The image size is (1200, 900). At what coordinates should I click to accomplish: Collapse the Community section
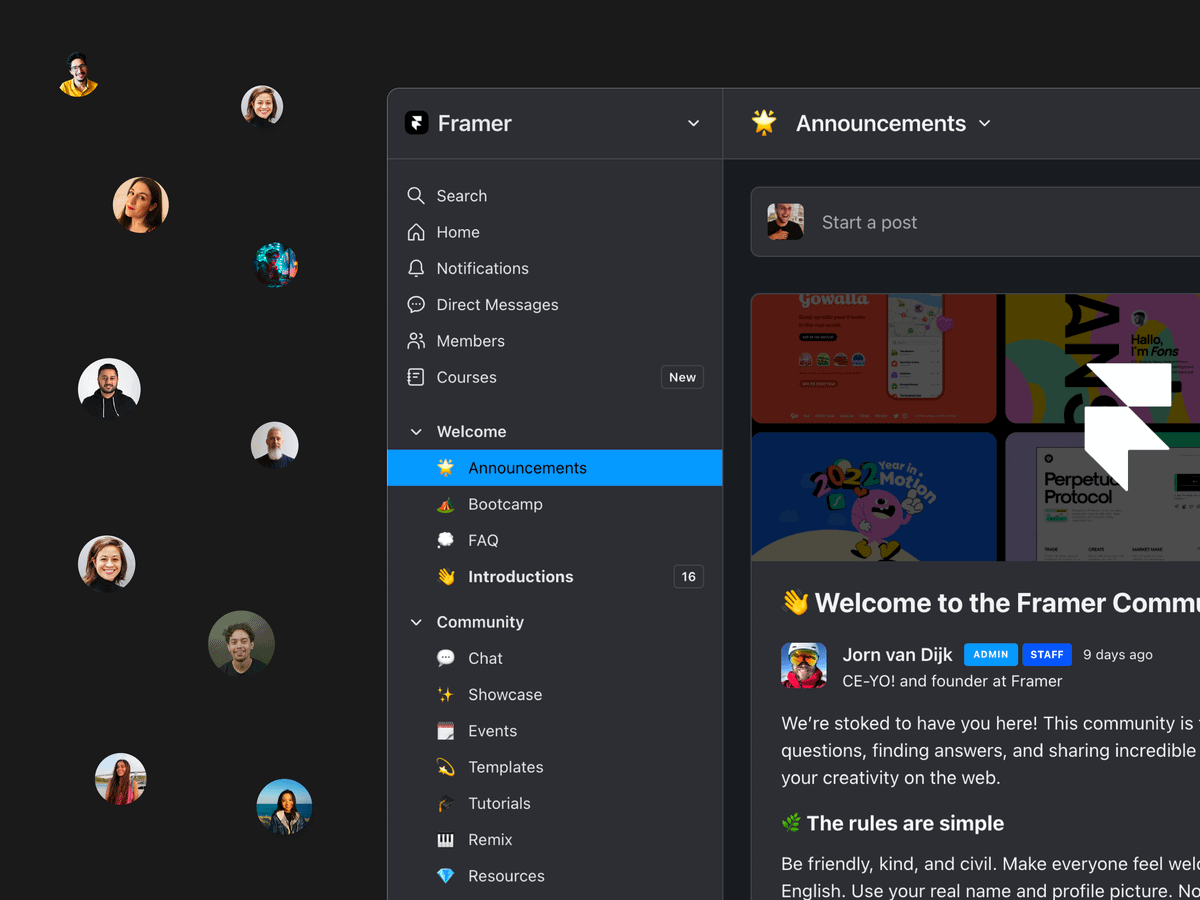click(416, 622)
